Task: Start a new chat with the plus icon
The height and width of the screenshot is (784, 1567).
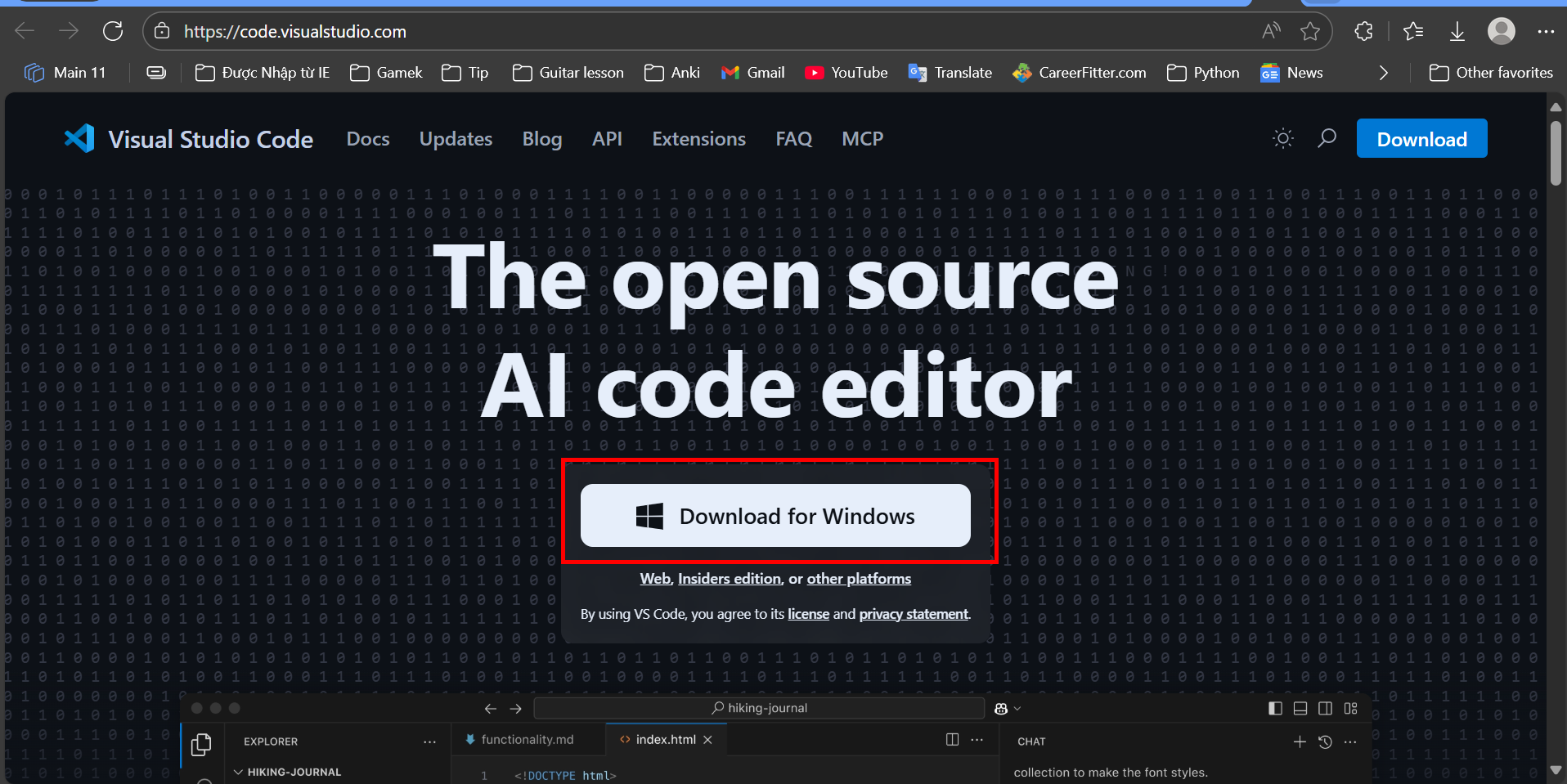Action: [x=1300, y=741]
